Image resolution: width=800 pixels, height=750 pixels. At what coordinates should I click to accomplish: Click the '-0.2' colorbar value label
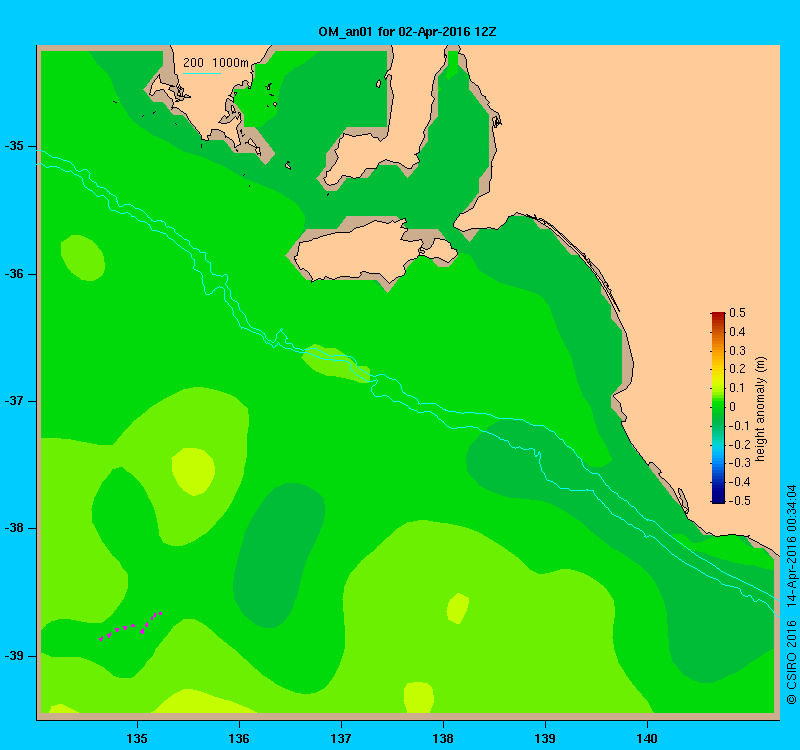738,444
